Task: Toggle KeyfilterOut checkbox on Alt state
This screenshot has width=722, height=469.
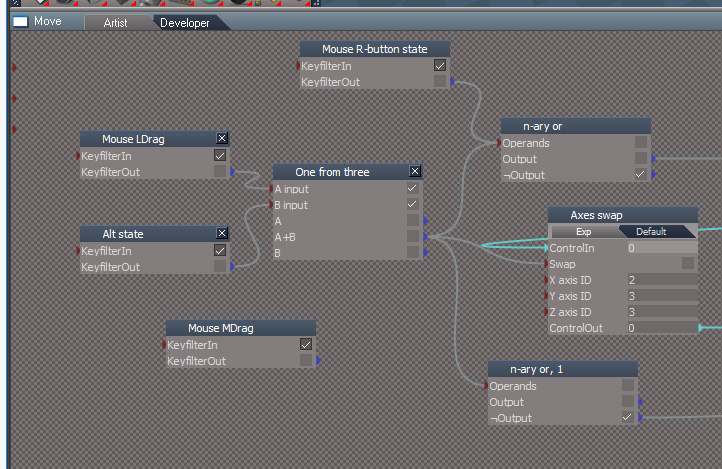Action: pos(220,266)
